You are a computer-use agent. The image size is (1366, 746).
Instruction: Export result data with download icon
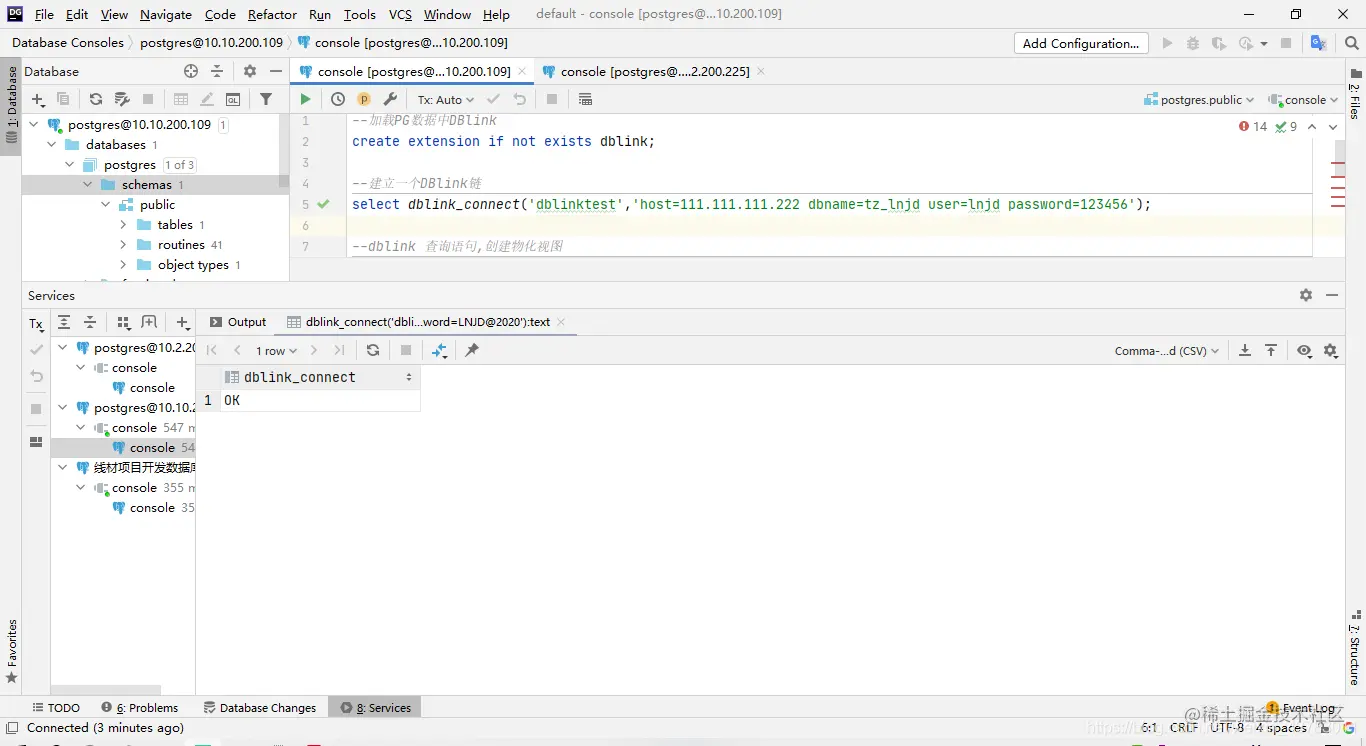(1245, 350)
